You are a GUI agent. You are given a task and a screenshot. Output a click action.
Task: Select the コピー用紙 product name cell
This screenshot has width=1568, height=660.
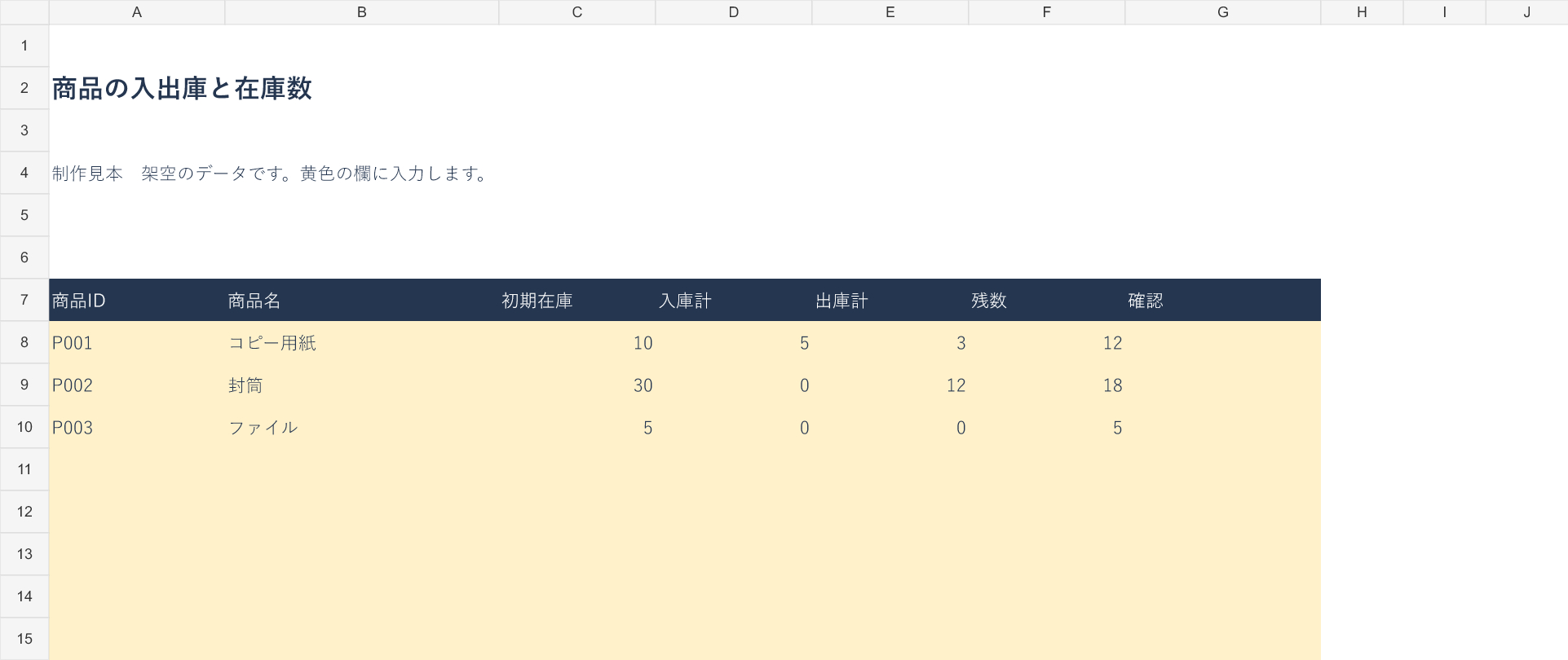click(x=362, y=343)
